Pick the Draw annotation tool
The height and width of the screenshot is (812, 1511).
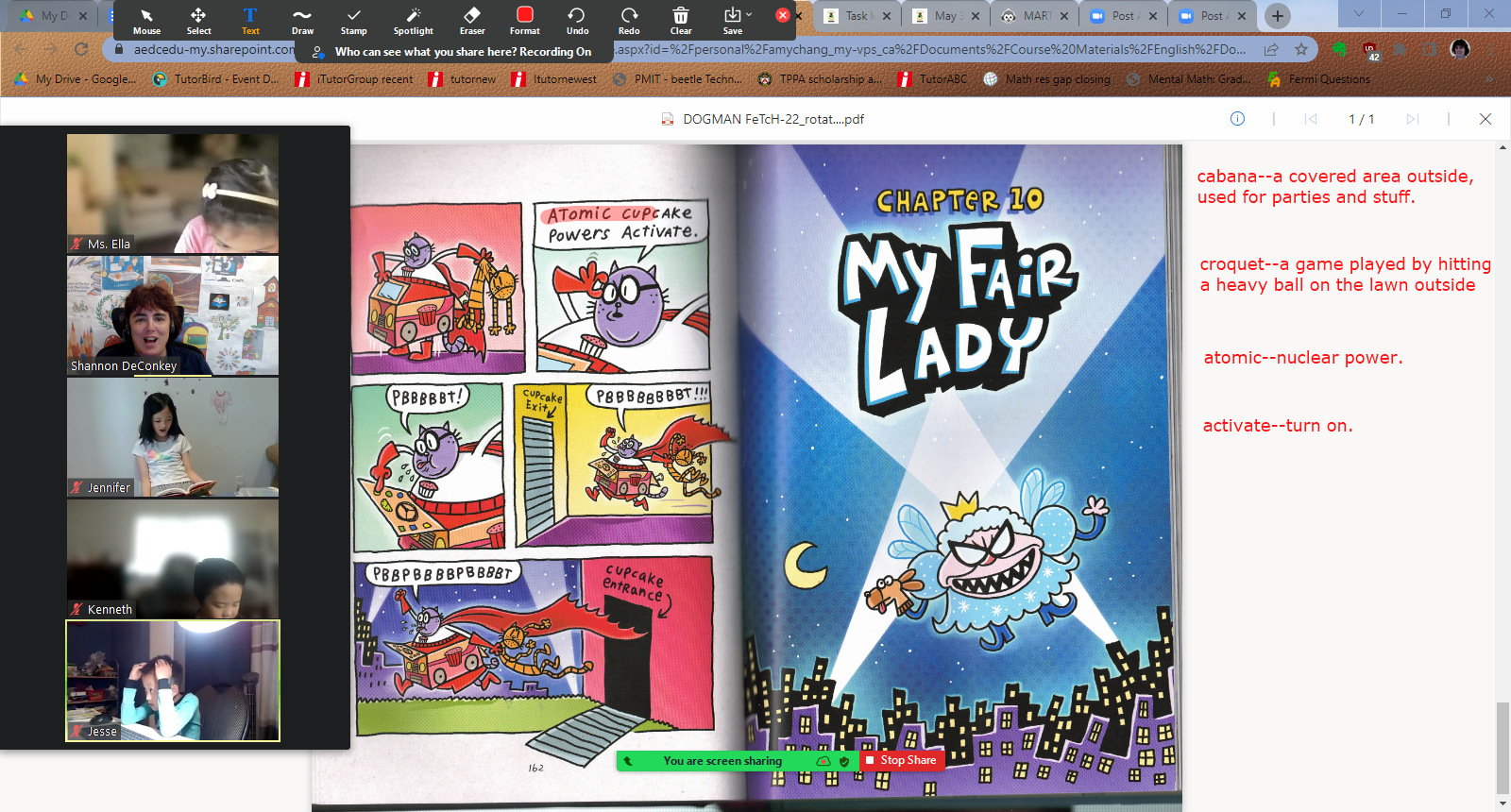pyautogui.click(x=302, y=21)
